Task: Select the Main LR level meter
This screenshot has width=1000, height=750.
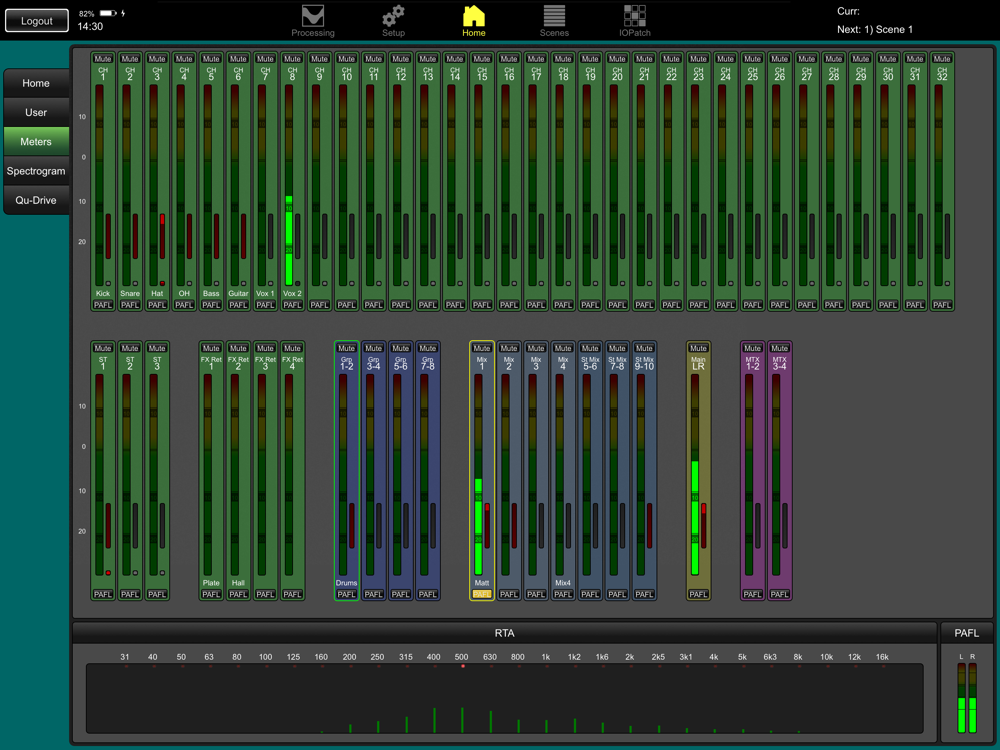Action: point(695,474)
